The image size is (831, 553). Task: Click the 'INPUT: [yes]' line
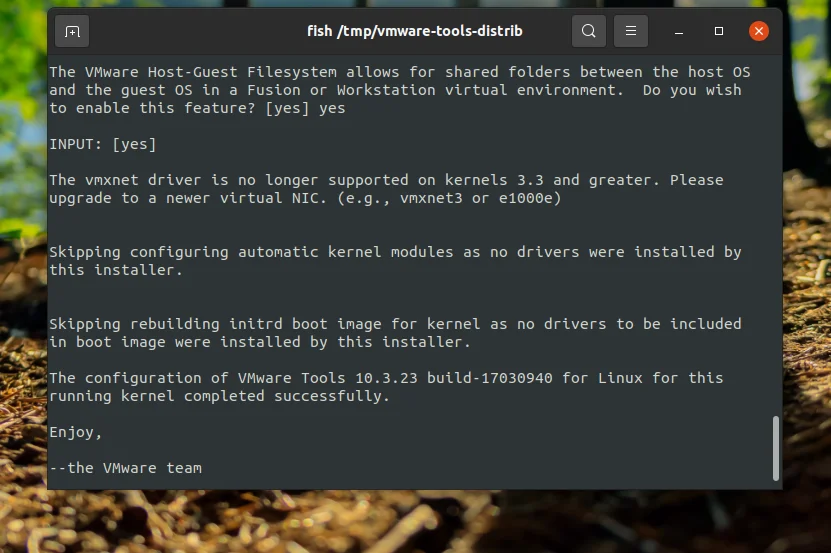tap(103, 144)
